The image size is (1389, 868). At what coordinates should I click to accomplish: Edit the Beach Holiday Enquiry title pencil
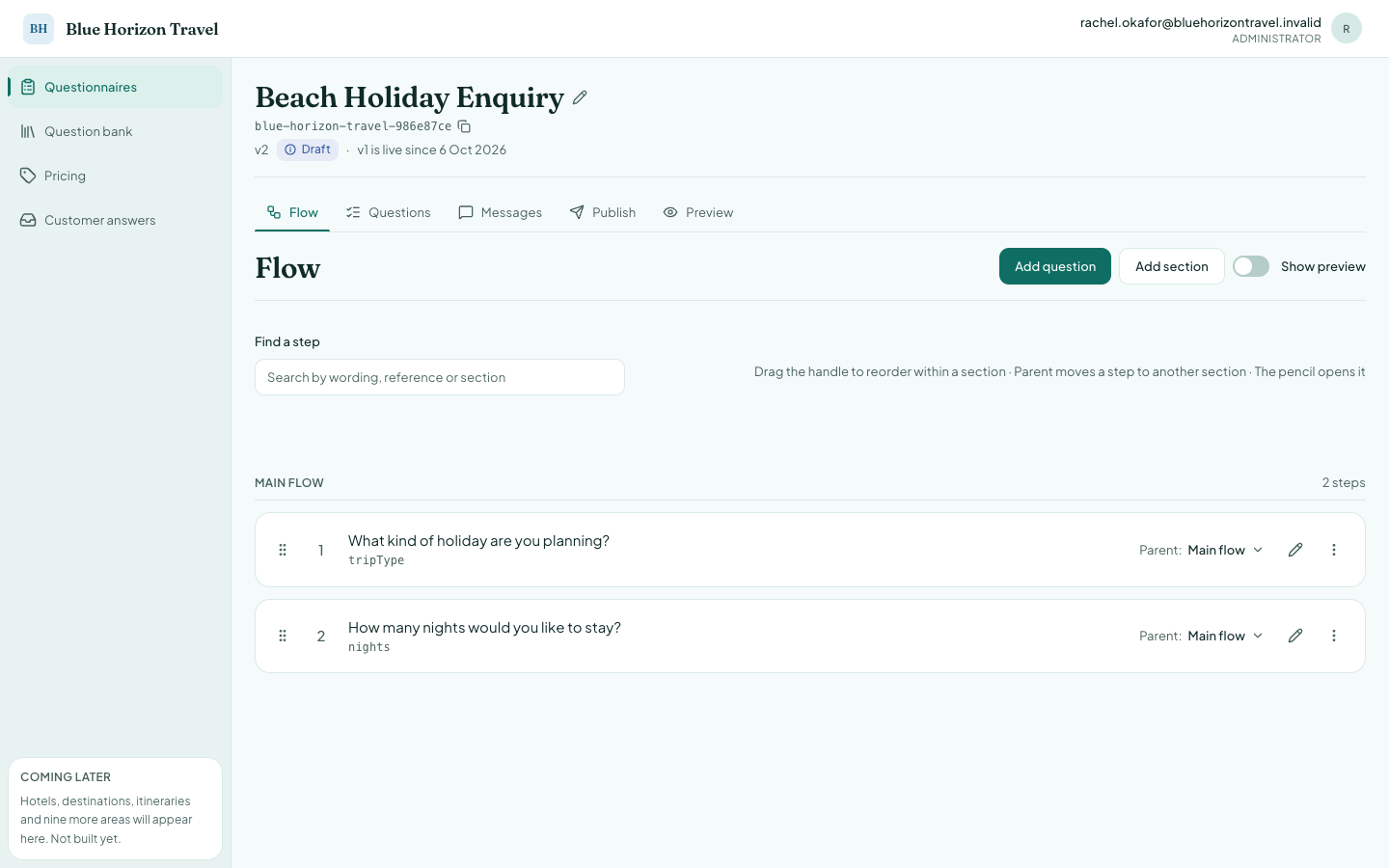coord(580,97)
